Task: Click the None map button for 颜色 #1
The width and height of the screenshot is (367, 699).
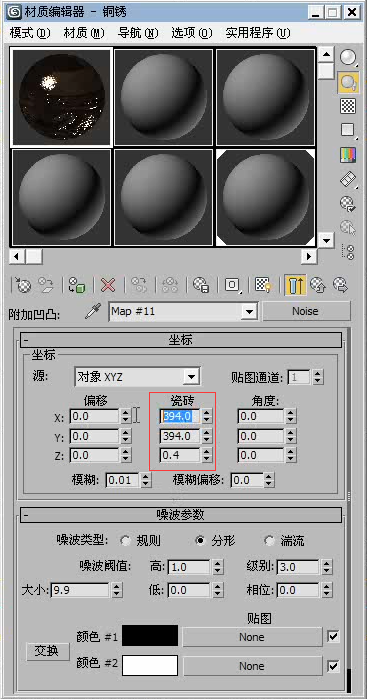Action: point(252,637)
